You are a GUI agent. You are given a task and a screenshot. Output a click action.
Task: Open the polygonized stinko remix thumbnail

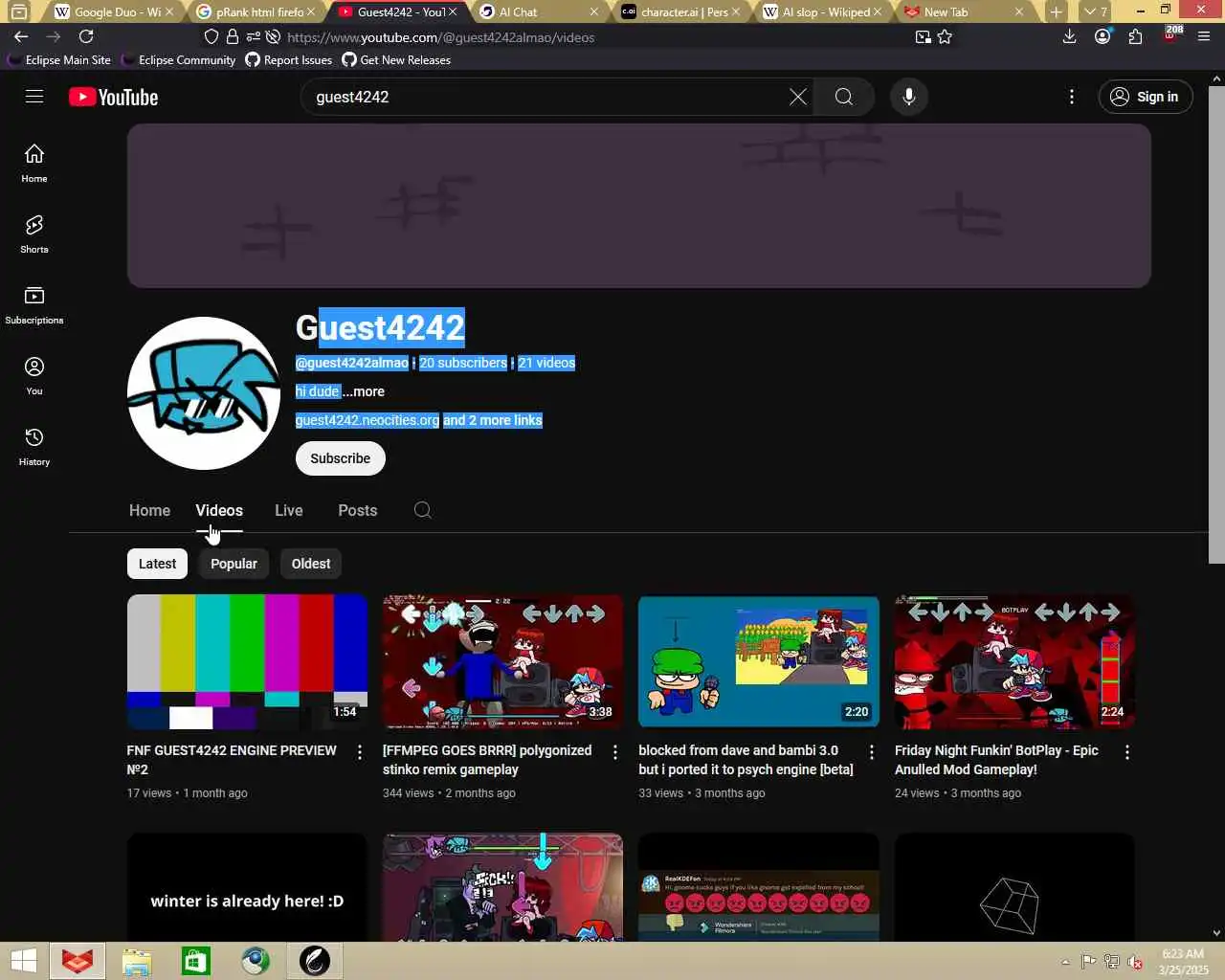(502, 662)
